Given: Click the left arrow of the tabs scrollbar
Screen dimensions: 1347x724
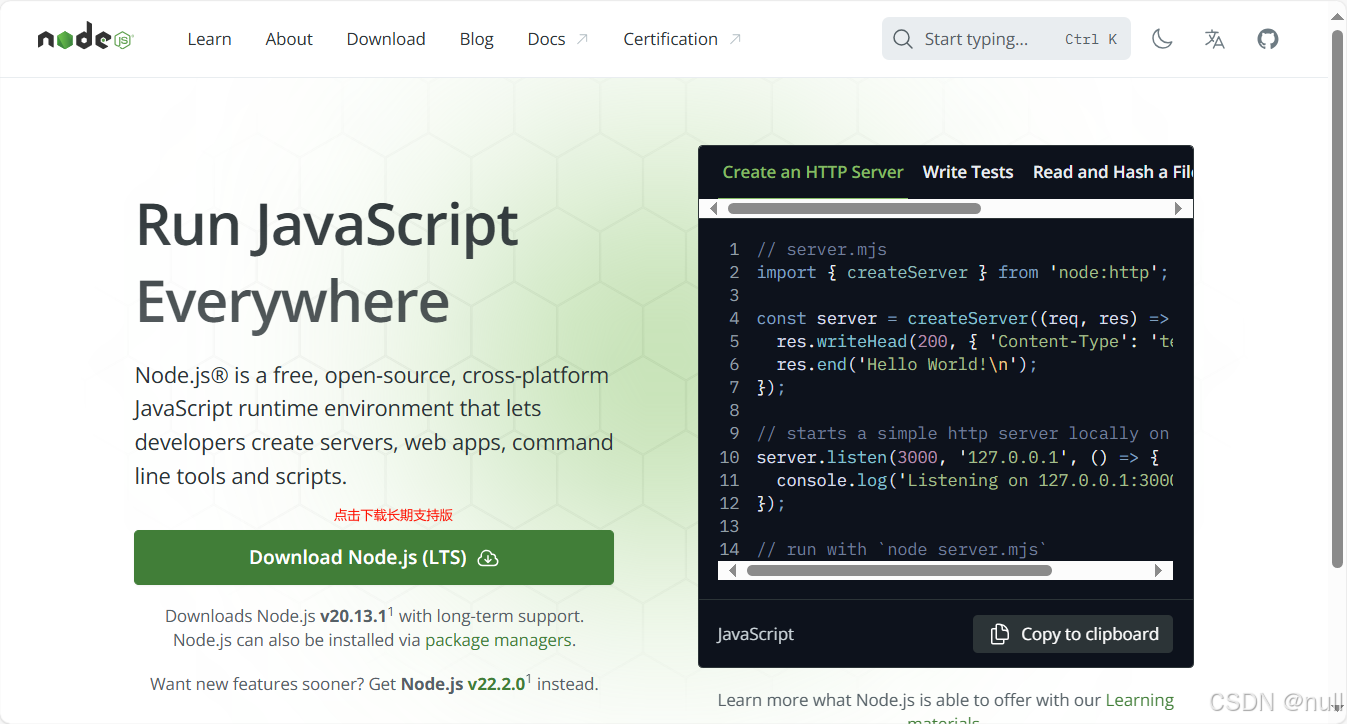Looking at the screenshot, I should (713, 209).
